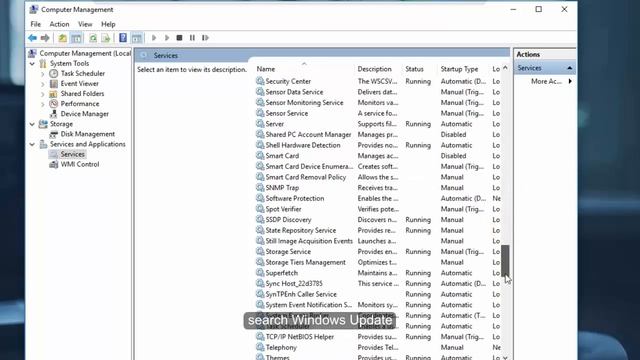Viewport: 640px width, 360px height.
Task: Click the gear icon beside Server service
Action: click(x=260, y=123)
